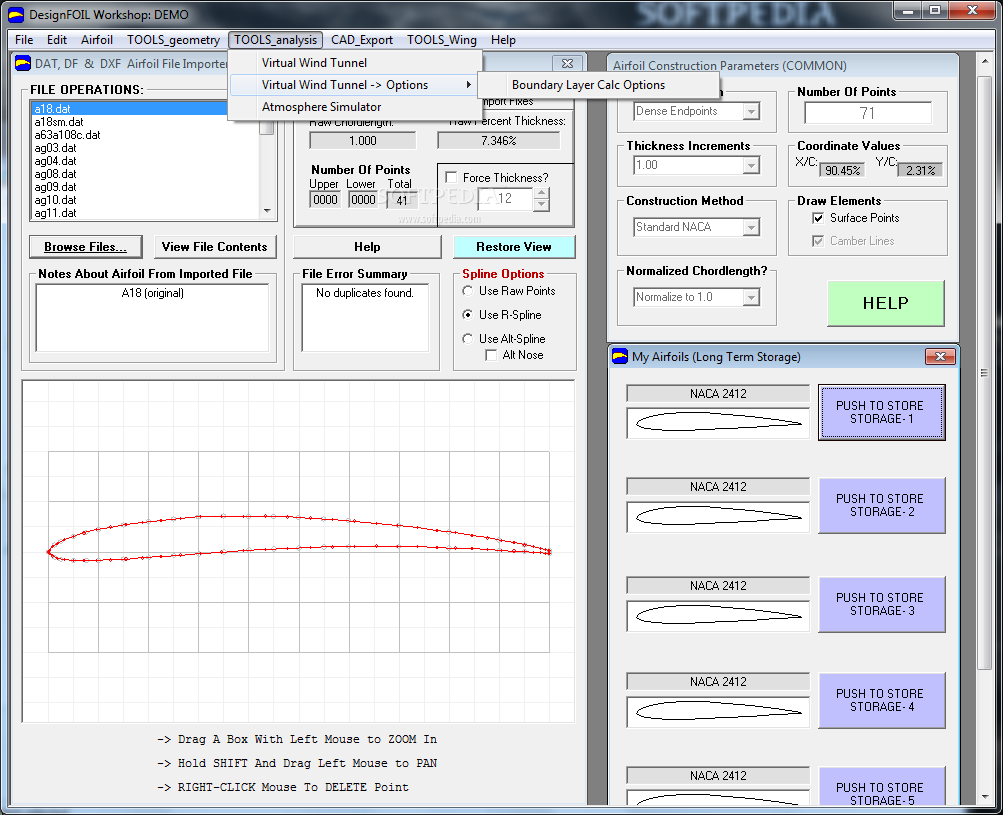Select ag03.dat in the file list
This screenshot has height=815, width=1003.
tap(146, 148)
